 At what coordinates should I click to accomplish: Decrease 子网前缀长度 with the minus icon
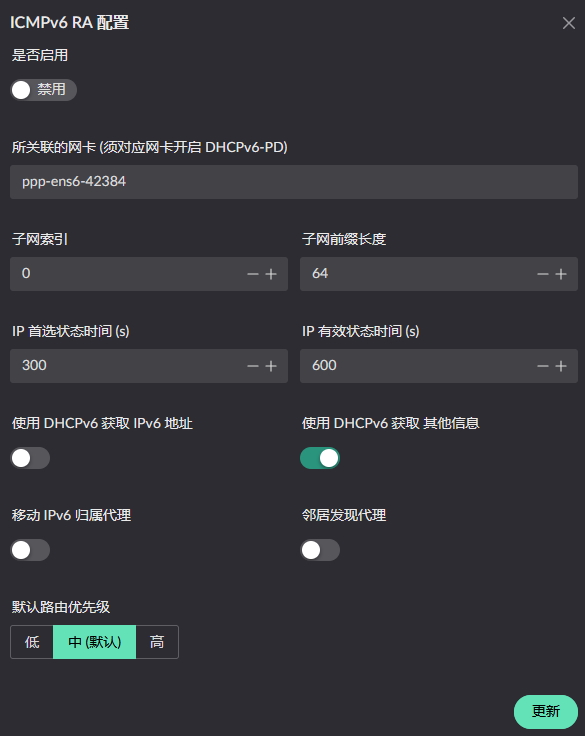543,274
